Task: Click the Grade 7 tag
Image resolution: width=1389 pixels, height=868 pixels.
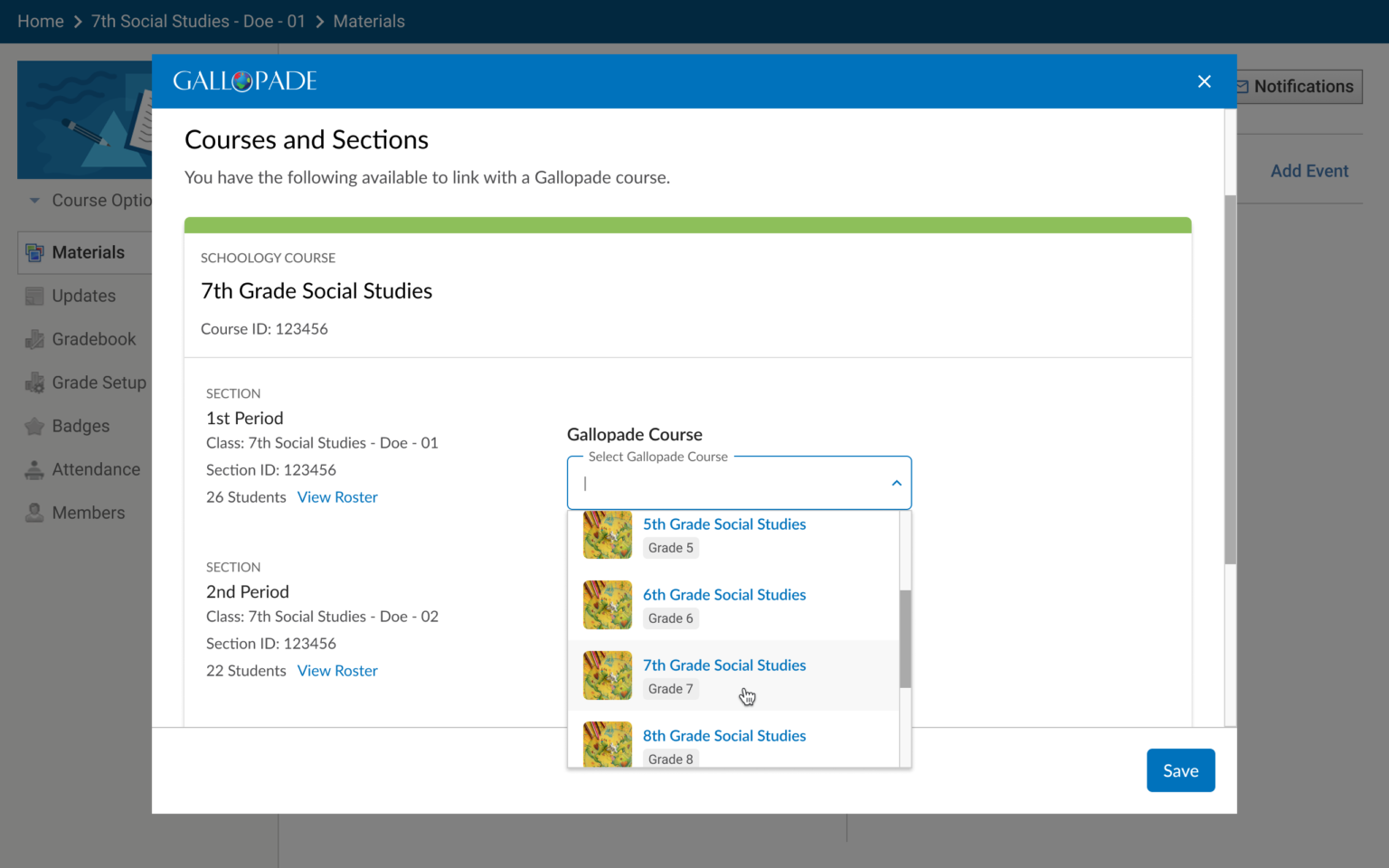Action: (x=671, y=689)
